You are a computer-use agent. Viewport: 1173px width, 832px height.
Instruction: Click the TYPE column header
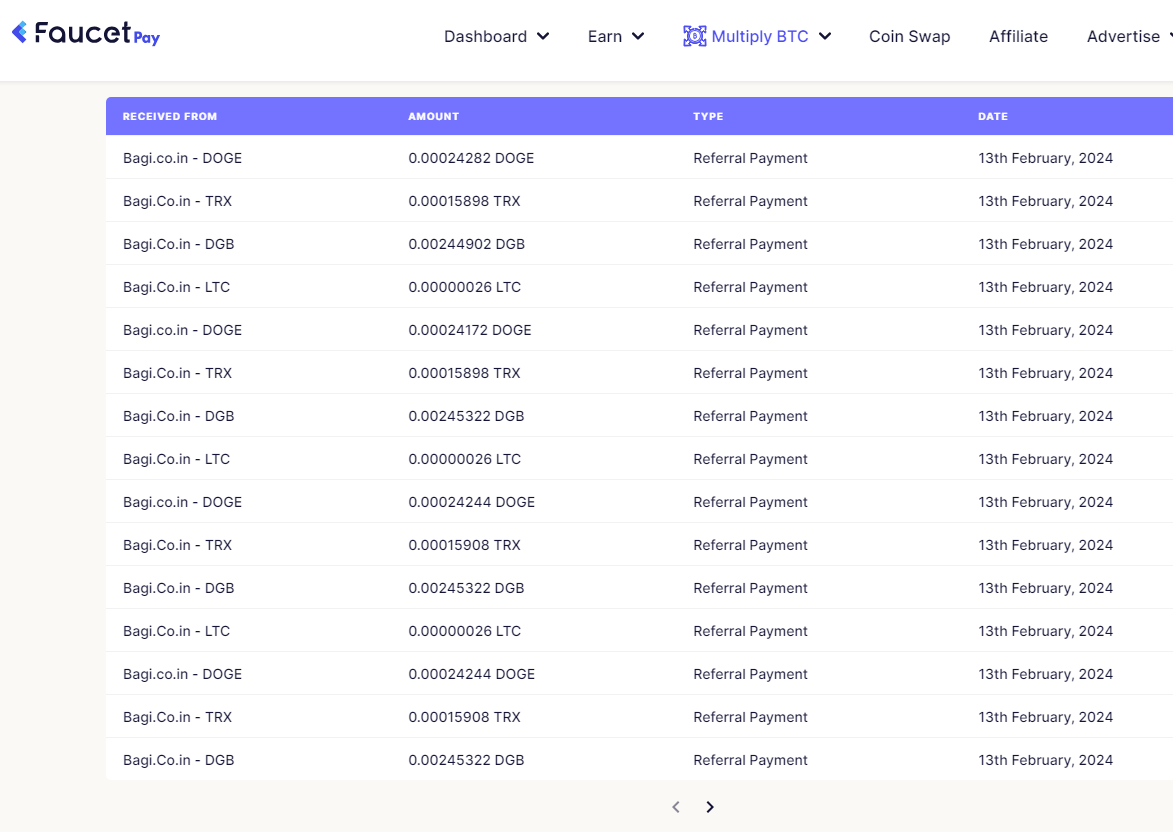click(708, 116)
